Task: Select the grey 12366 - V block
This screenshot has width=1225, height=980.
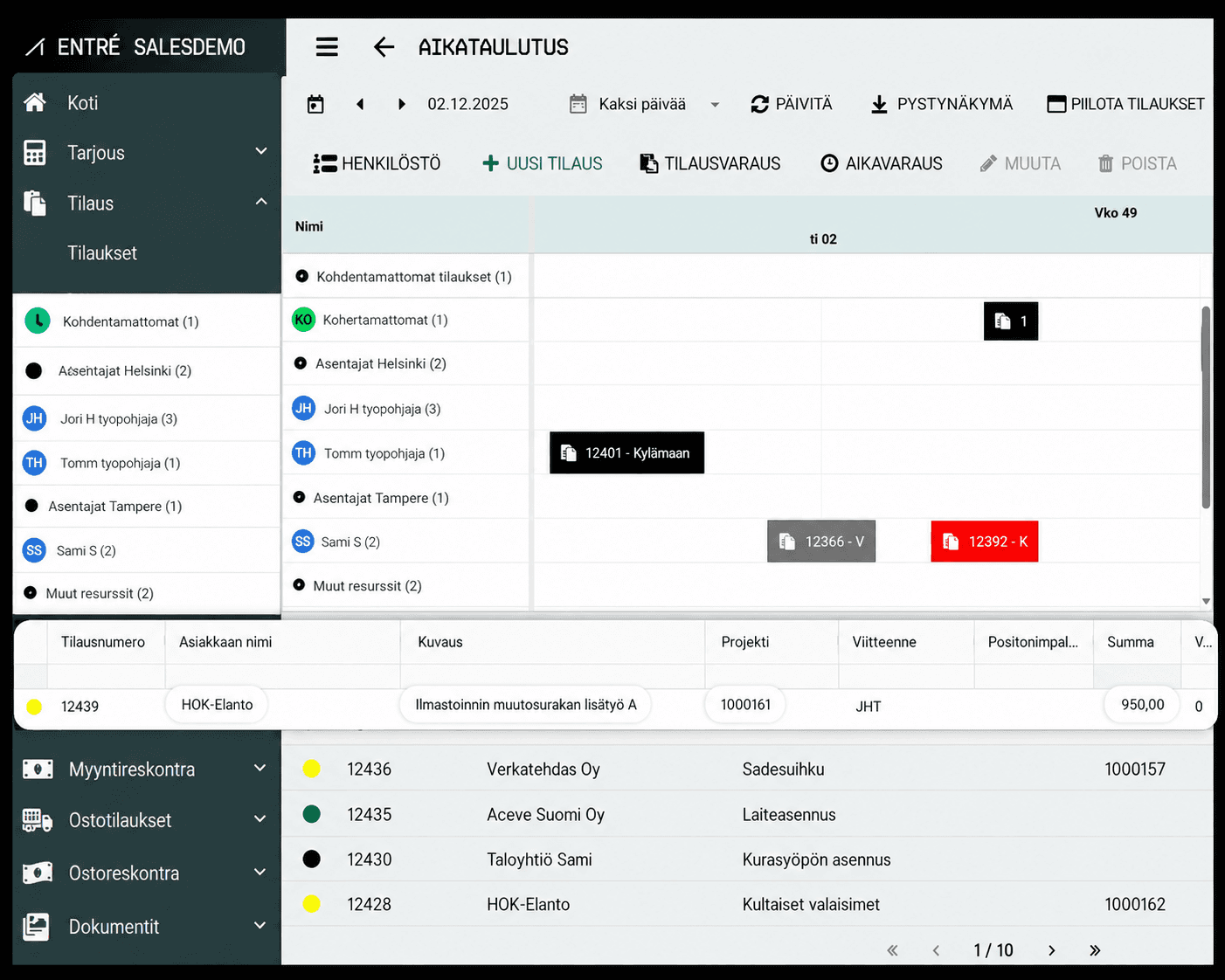Action: coord(821,542)
